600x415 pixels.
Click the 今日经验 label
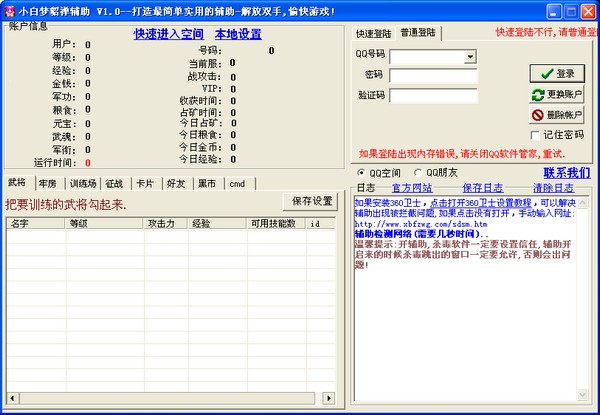(201, 159)
